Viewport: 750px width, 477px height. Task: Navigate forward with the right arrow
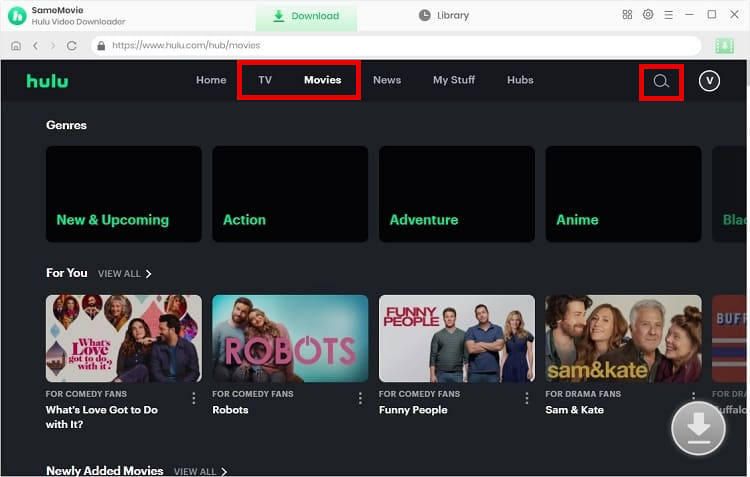[53, 45]
